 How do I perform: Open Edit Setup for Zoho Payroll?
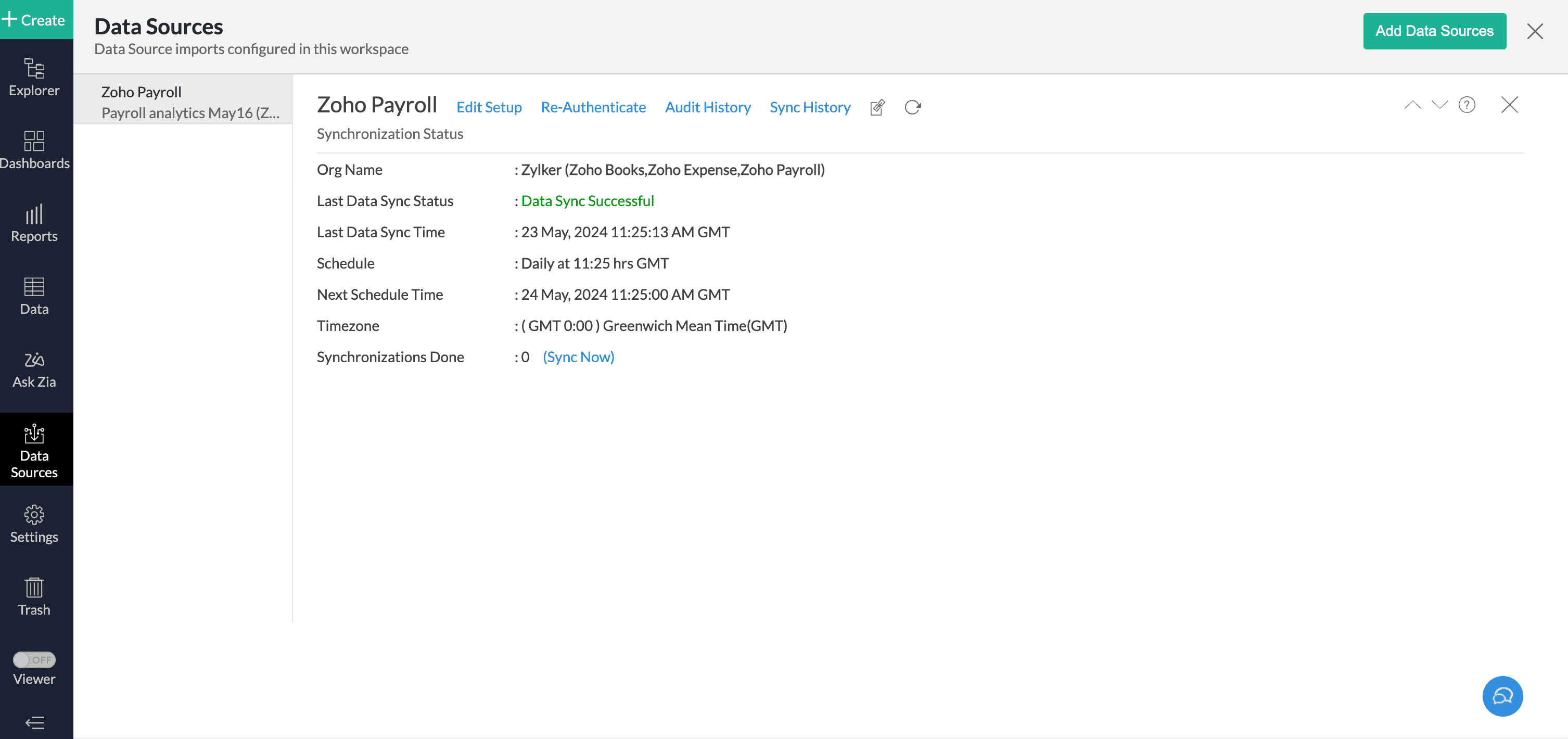click(489, 107)
